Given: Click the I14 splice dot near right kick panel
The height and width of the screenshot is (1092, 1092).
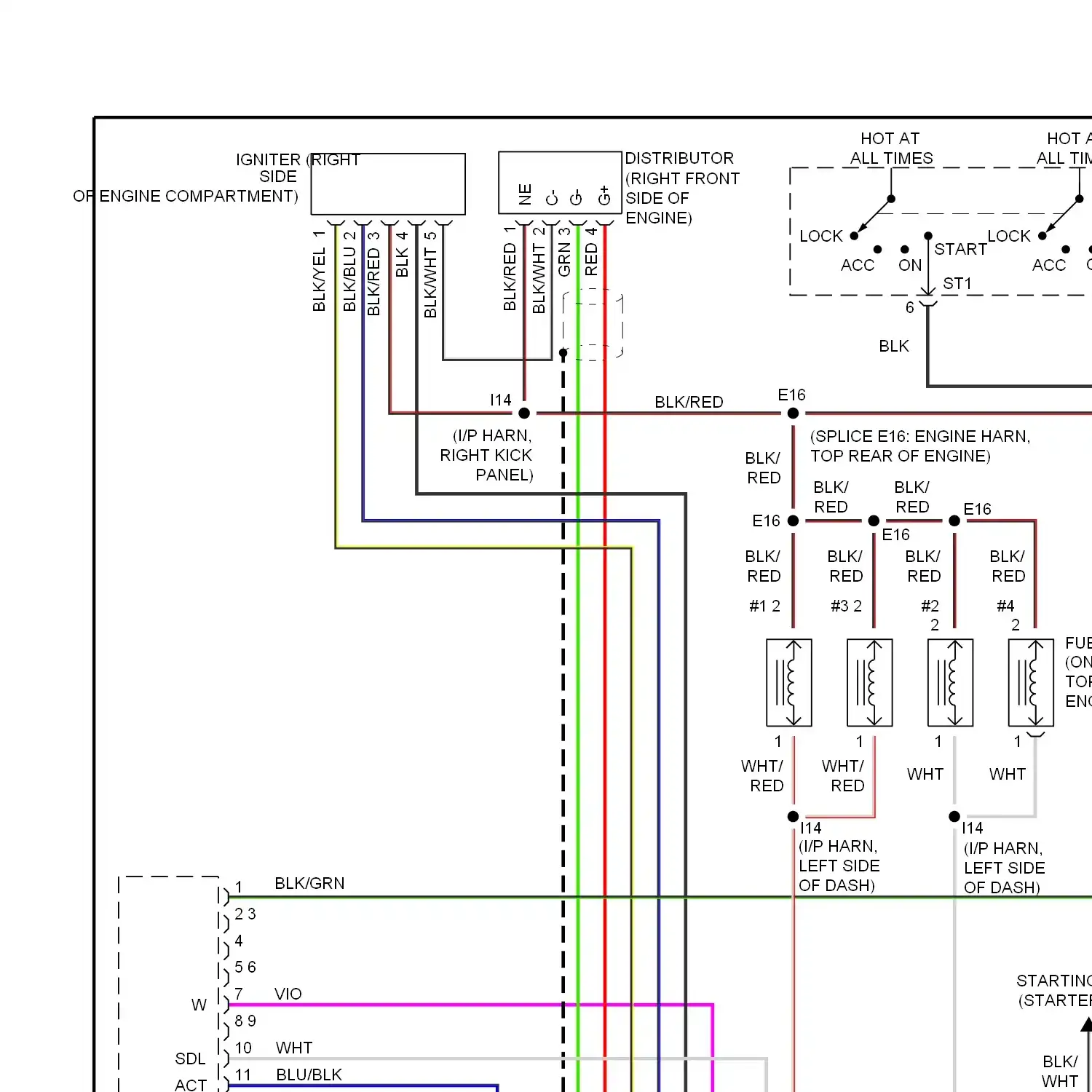Looking at the screenshot, I should click(524, 414).
